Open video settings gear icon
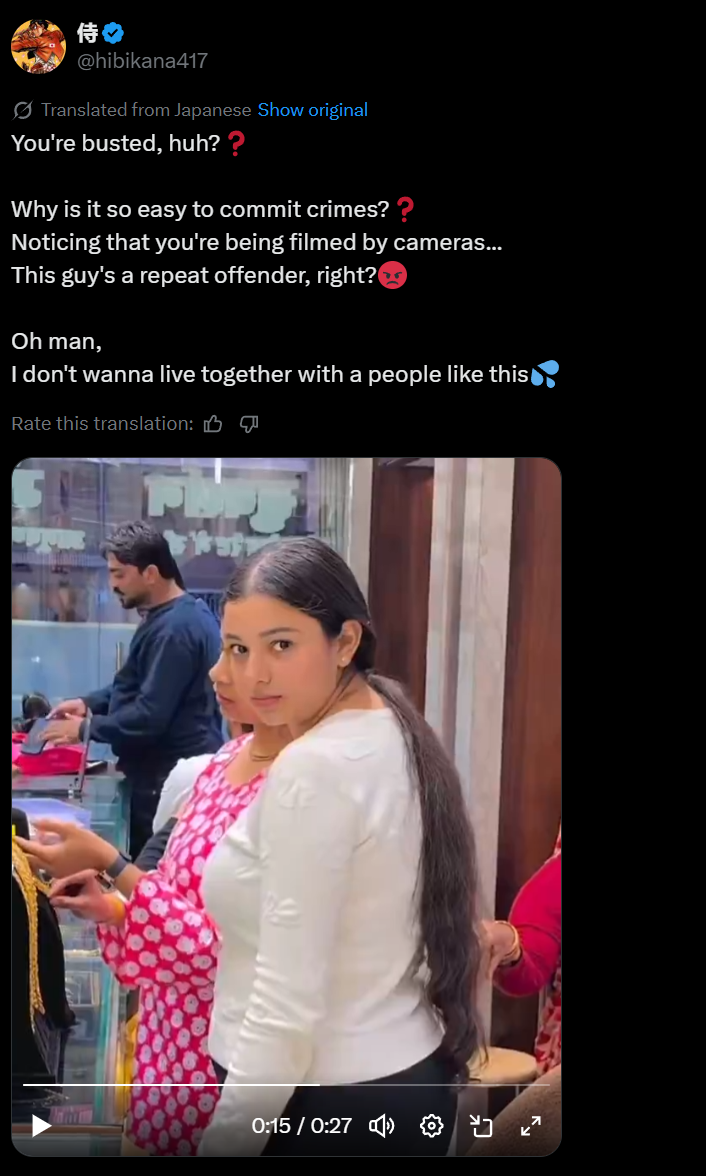 (431, 1126)
